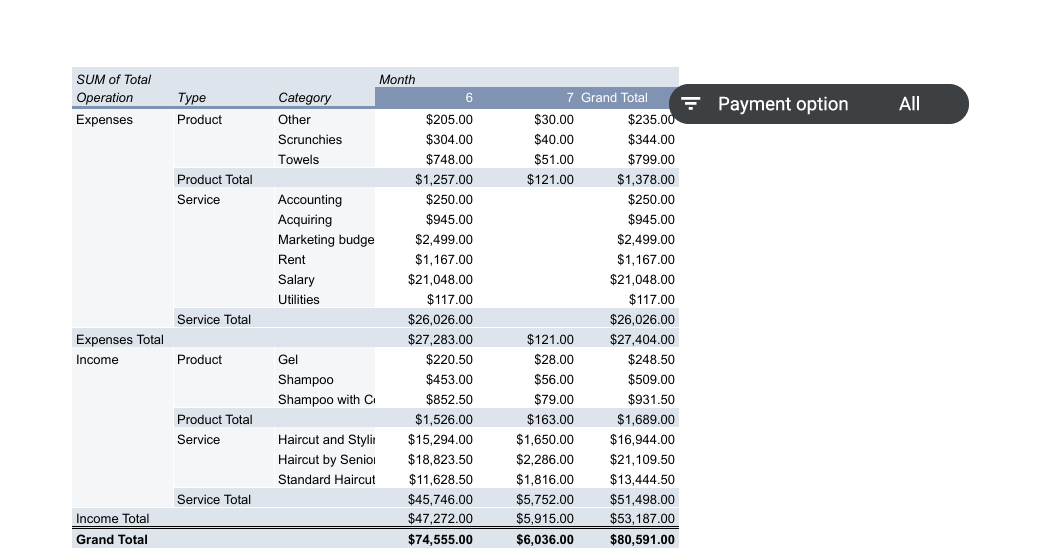This screenshot has height=557, width=1052.
Task: Click the 'Month' header cell
Action: pos(397,79)
